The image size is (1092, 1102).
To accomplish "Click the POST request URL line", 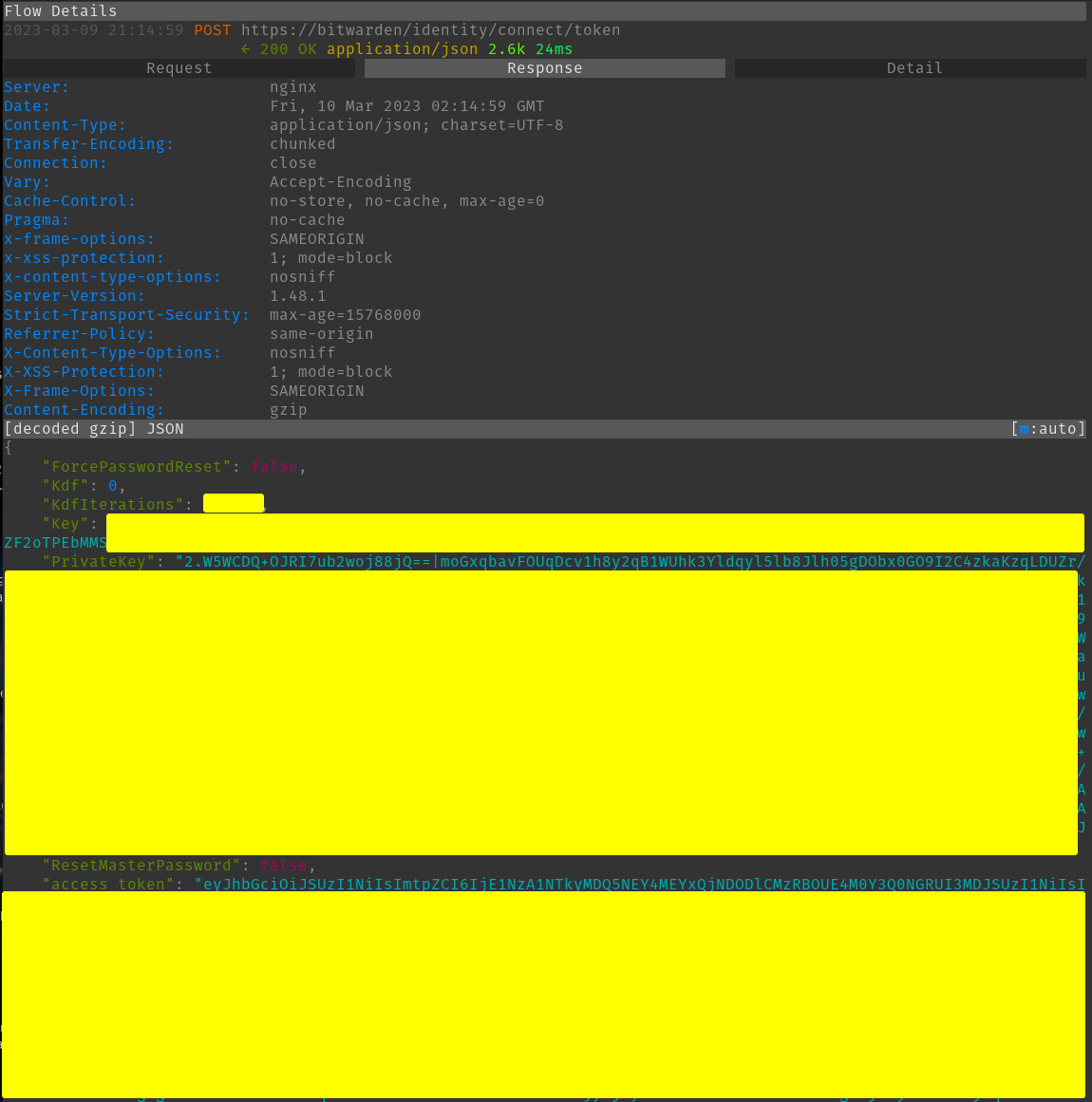I will click(430, 30).
